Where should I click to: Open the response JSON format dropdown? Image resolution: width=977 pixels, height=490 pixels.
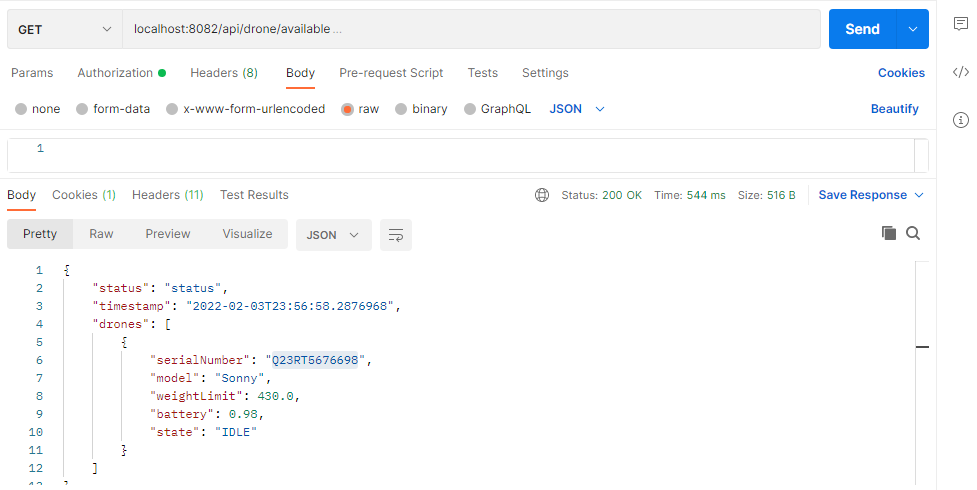[333, 235]
